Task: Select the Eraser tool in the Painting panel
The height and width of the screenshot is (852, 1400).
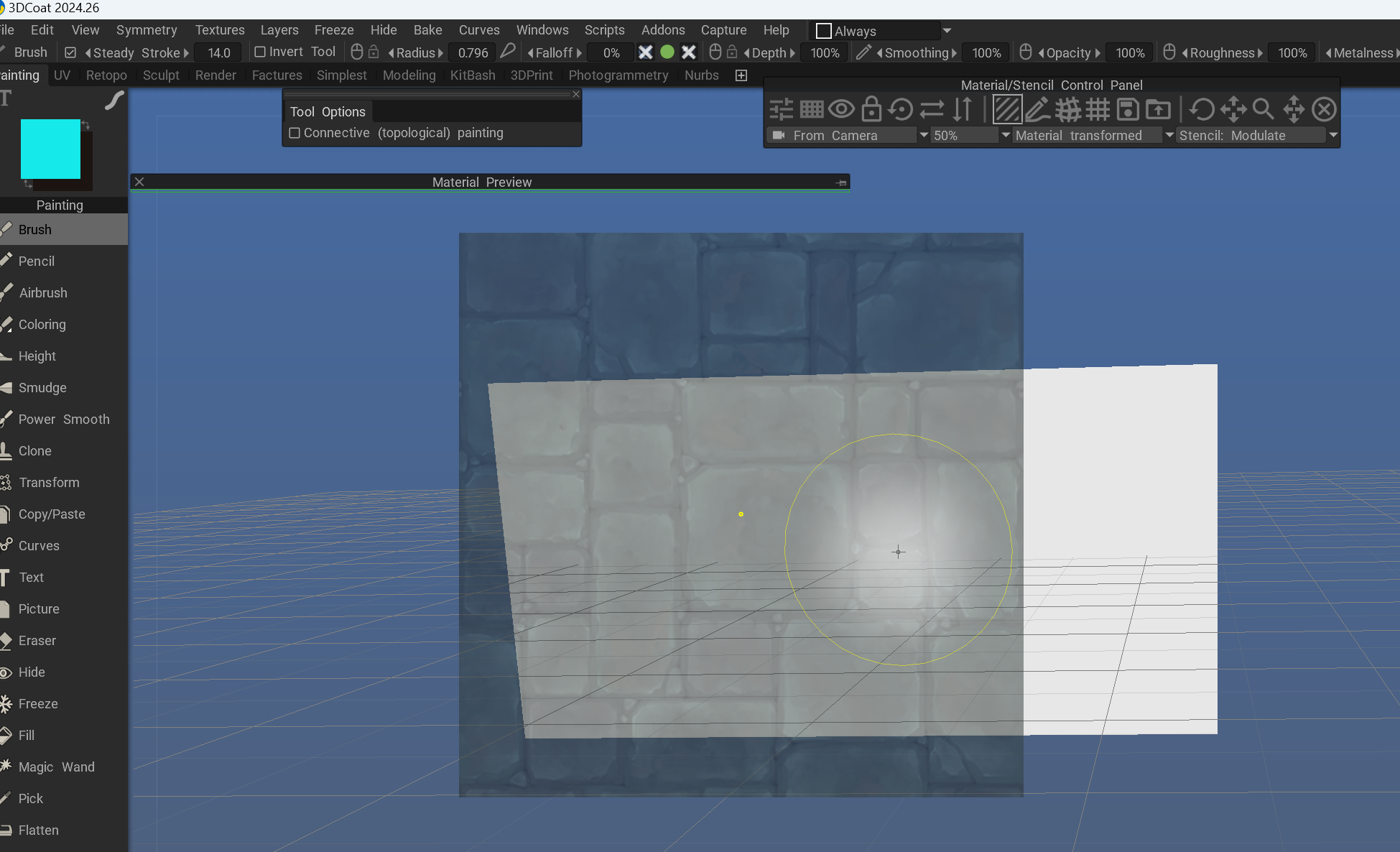Action: (x=37, y=640)
